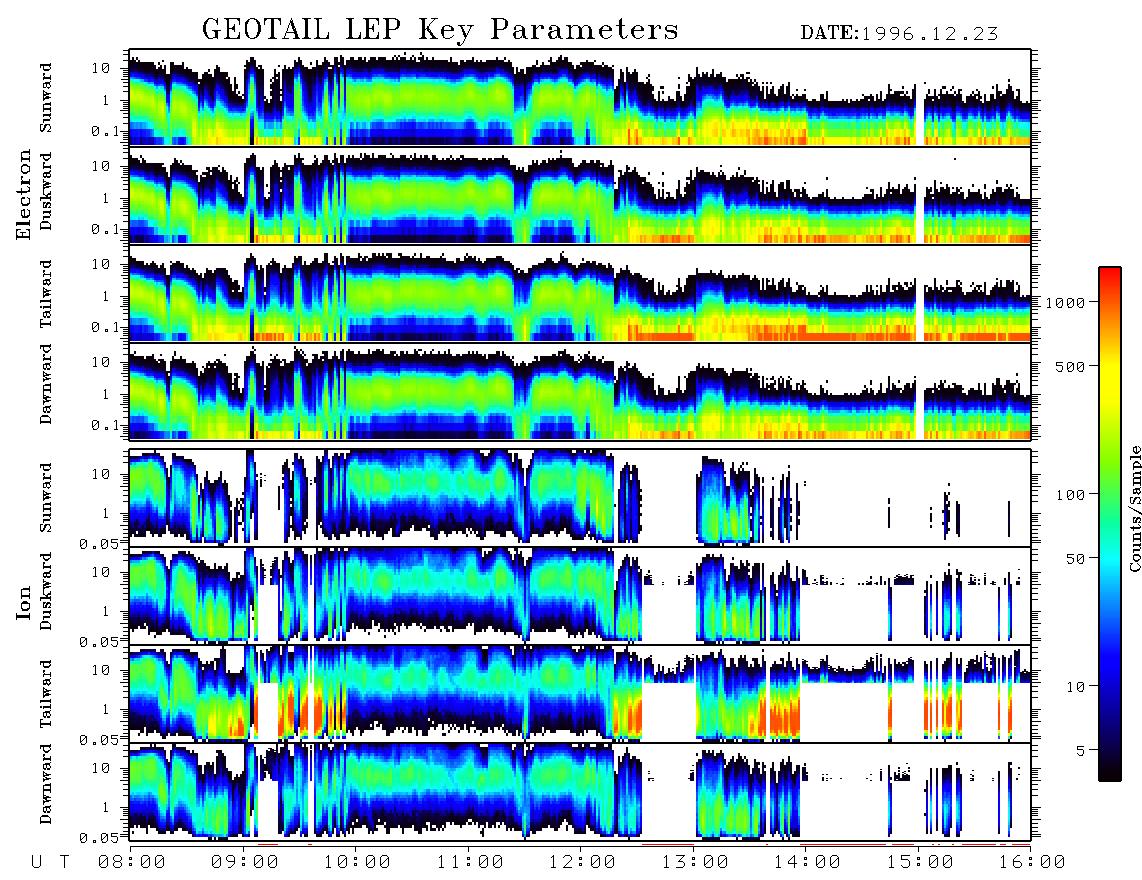Select the Electron group axis label
This screenshot has width=1142, height=880.
[24, 194]
